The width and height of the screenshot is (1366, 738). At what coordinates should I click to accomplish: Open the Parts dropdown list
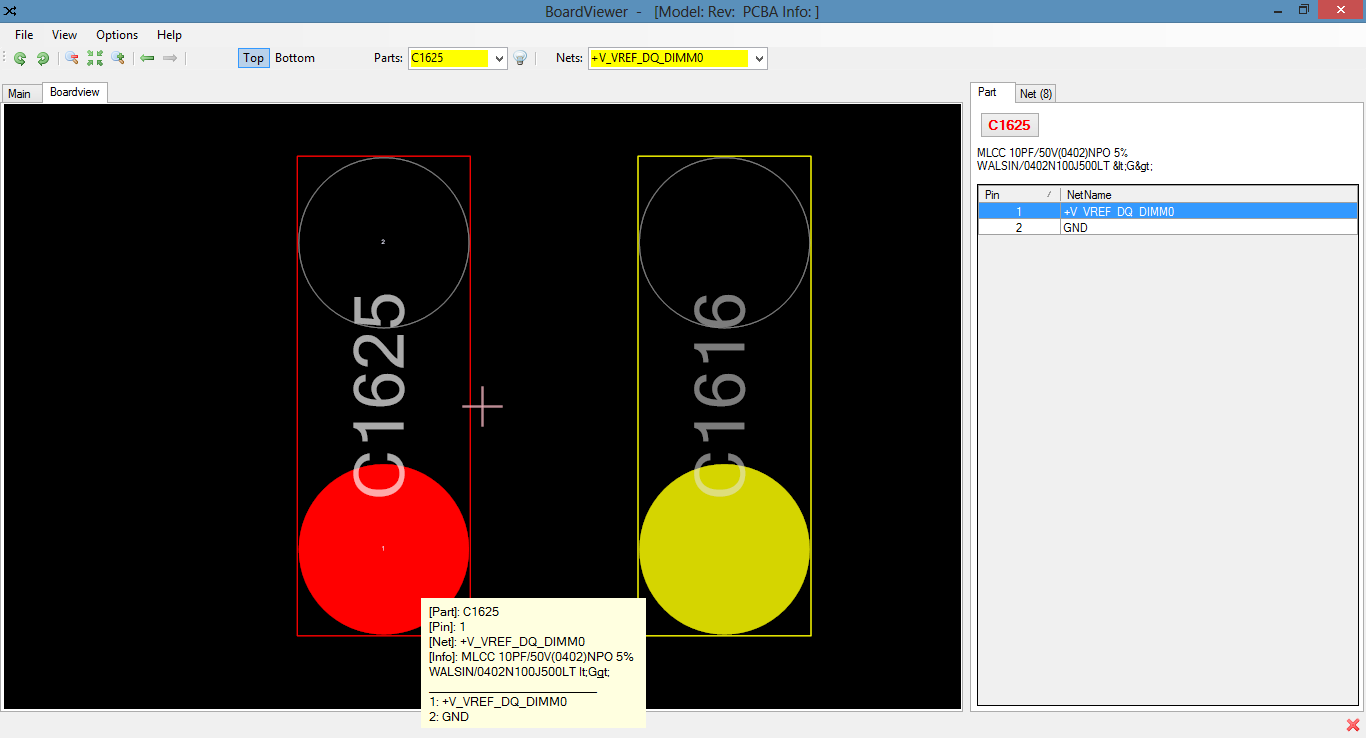click(499, 58)
